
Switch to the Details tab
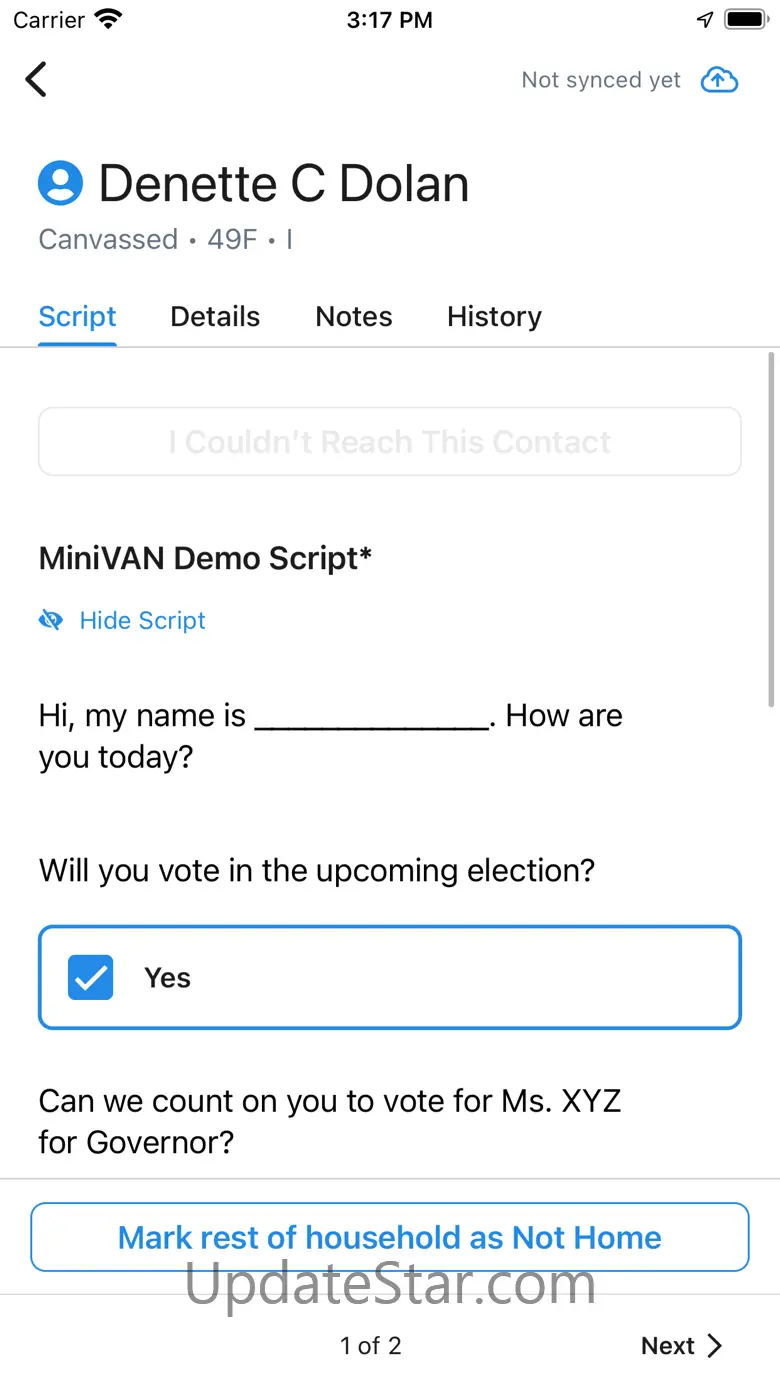click(215, 317)
